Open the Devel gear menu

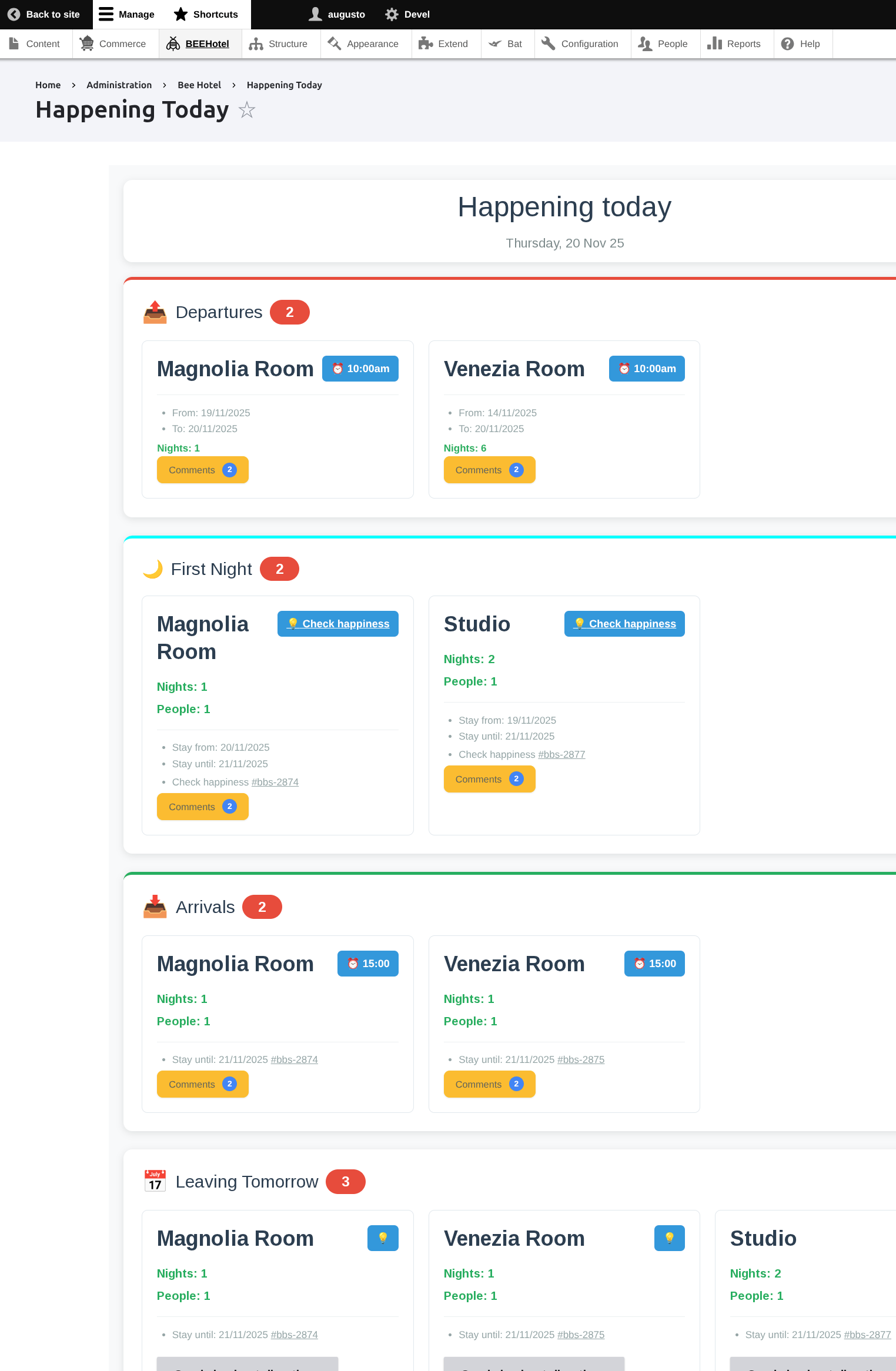click(407, 14)
